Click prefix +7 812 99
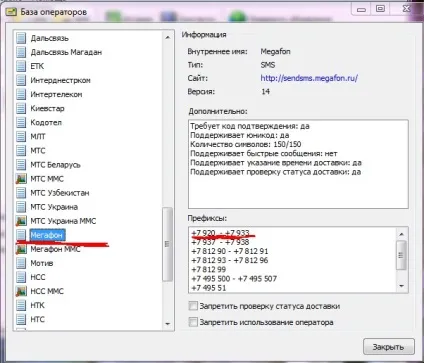 pyautogui.click(x=209, y=269)
